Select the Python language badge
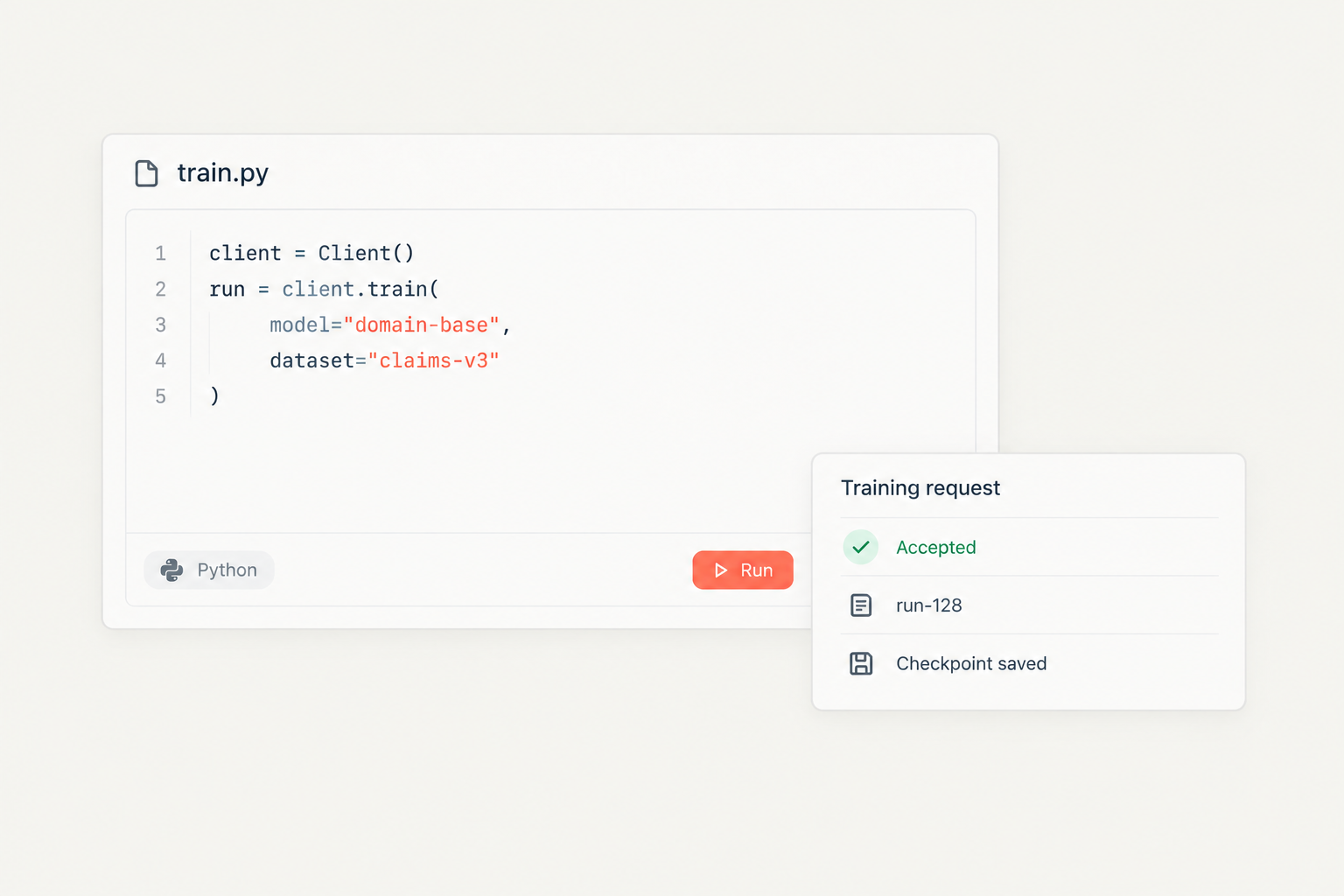The height and width of the screenshot is (896, 1344). [209, 570]
